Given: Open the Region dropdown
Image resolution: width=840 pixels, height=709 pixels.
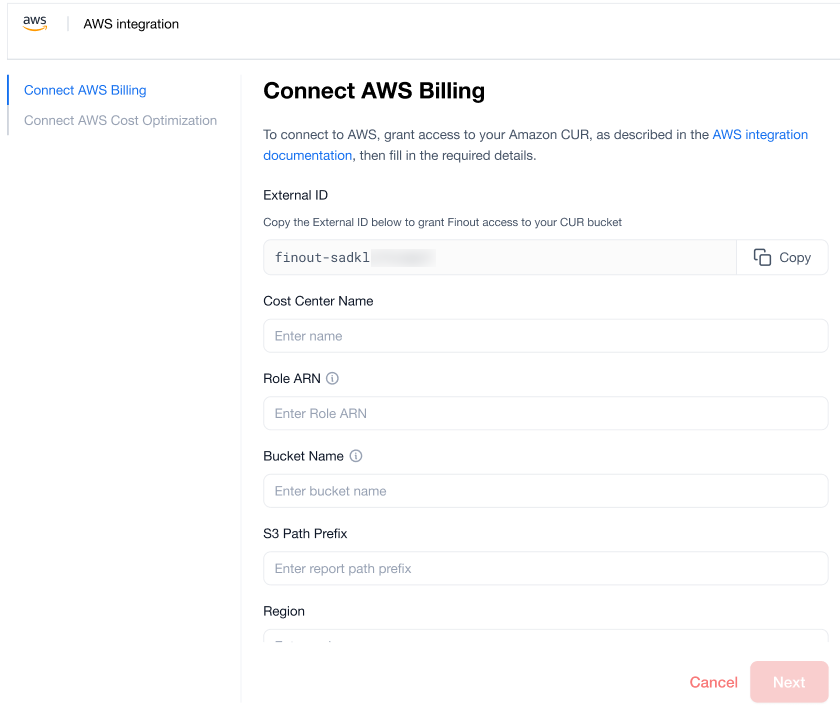Looking at the screenshot, I should pyautogui.click(x=545, y=636).
